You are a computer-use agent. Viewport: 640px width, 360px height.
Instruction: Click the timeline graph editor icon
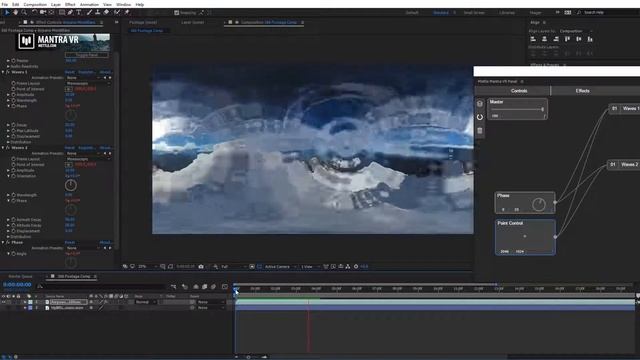coord(224,287)
